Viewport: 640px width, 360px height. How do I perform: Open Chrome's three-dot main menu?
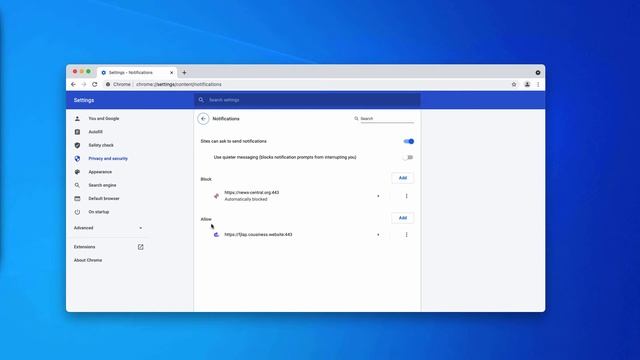pyautogui.click(x=538, y=84)
